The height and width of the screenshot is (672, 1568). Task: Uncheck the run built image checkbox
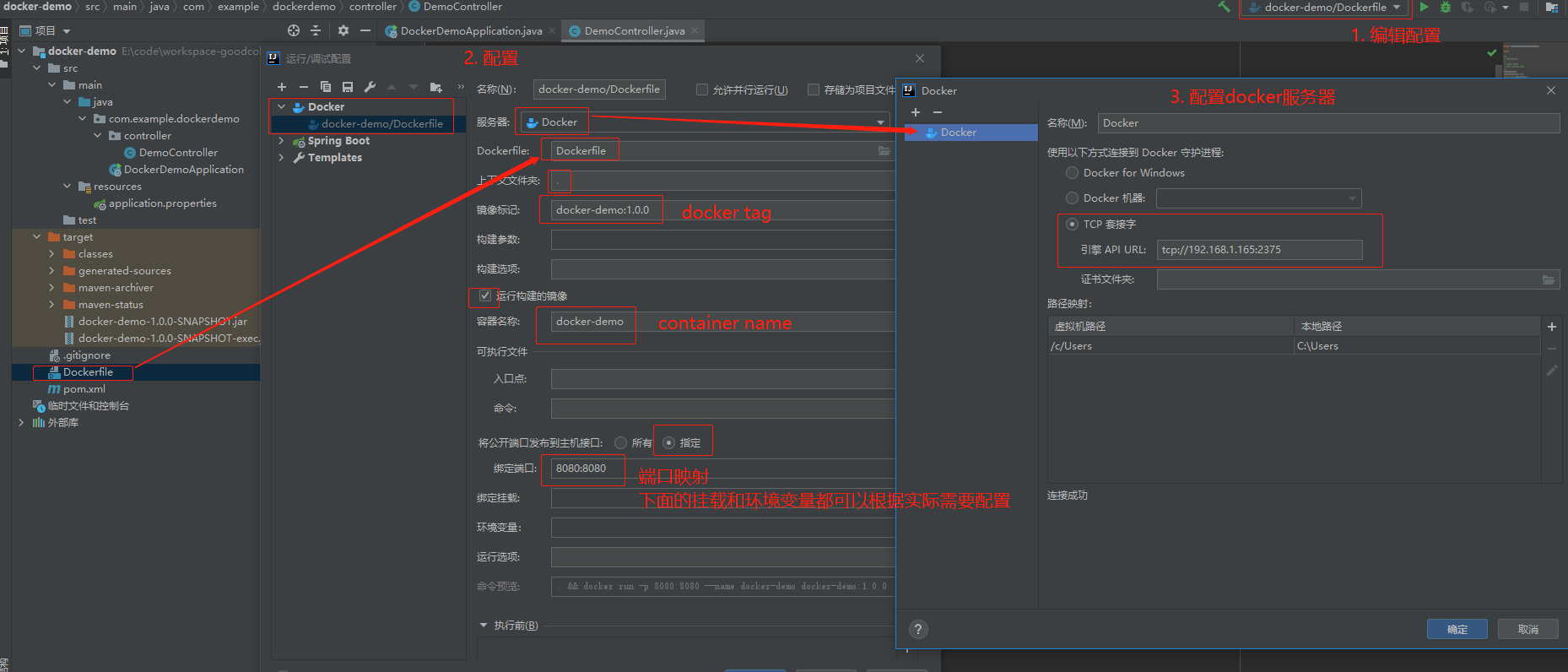point(485,295)
